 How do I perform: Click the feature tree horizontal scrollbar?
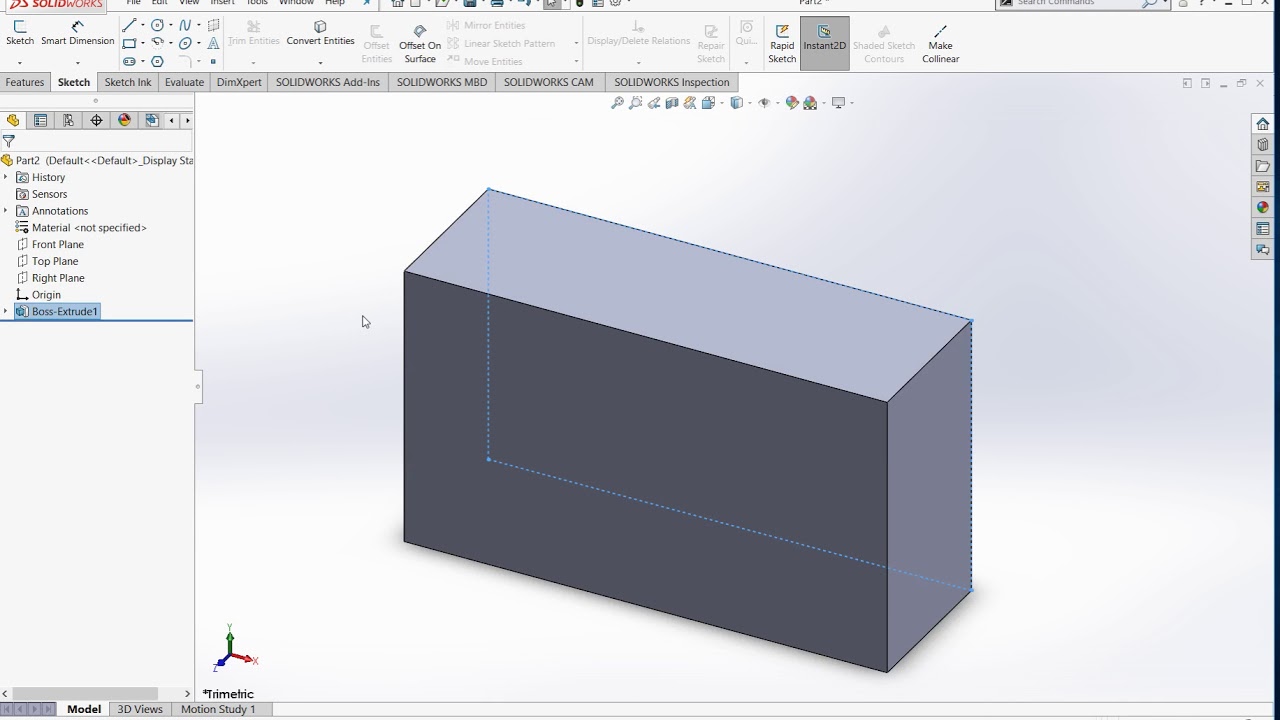pos(84,693)
